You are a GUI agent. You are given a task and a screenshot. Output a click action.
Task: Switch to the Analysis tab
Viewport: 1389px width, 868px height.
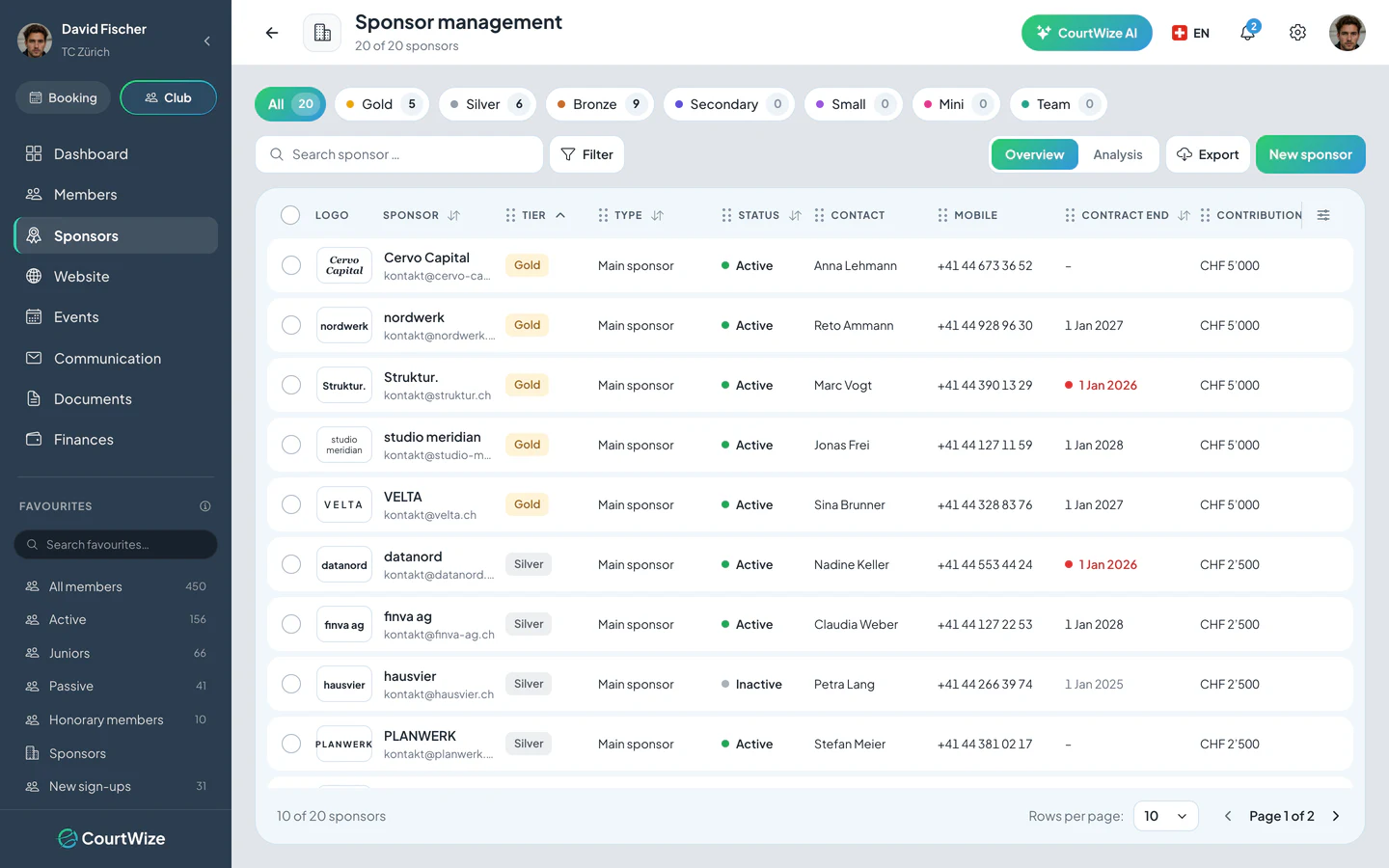pos(1117,154)
